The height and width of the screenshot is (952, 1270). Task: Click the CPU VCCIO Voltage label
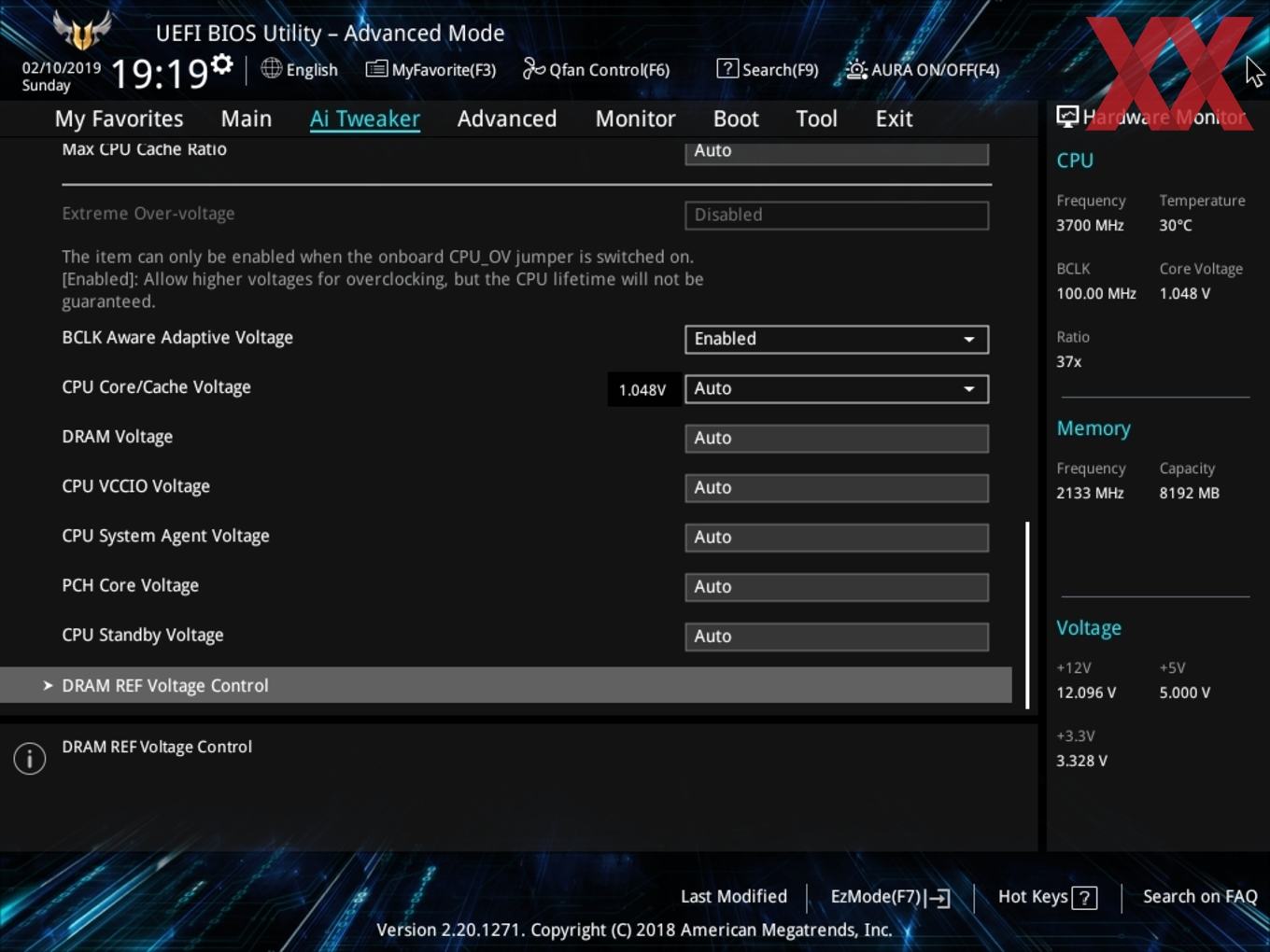click(135, 486)
